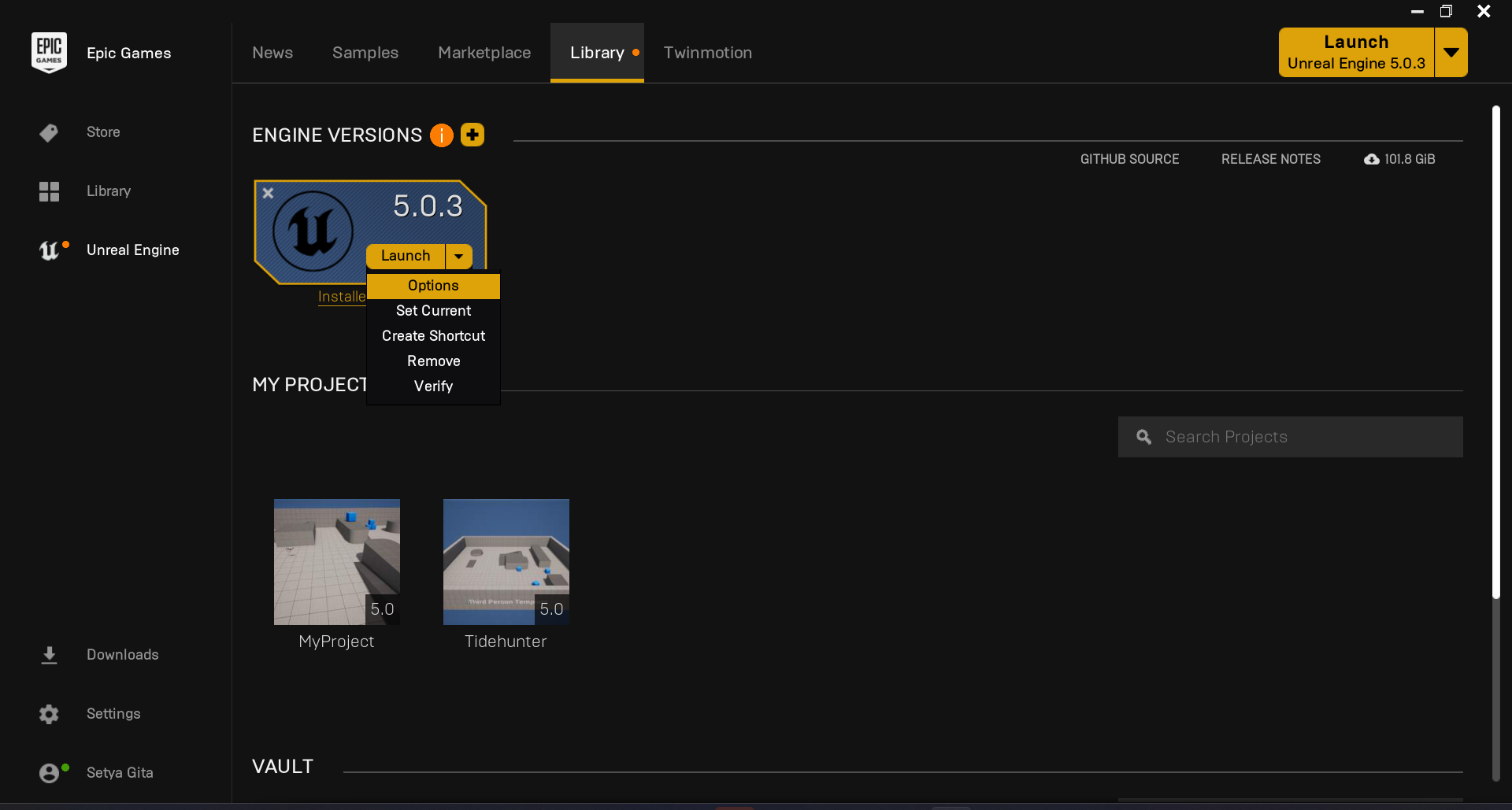Remove engine 5.0.3 slot with X icon

coord(268,193)
